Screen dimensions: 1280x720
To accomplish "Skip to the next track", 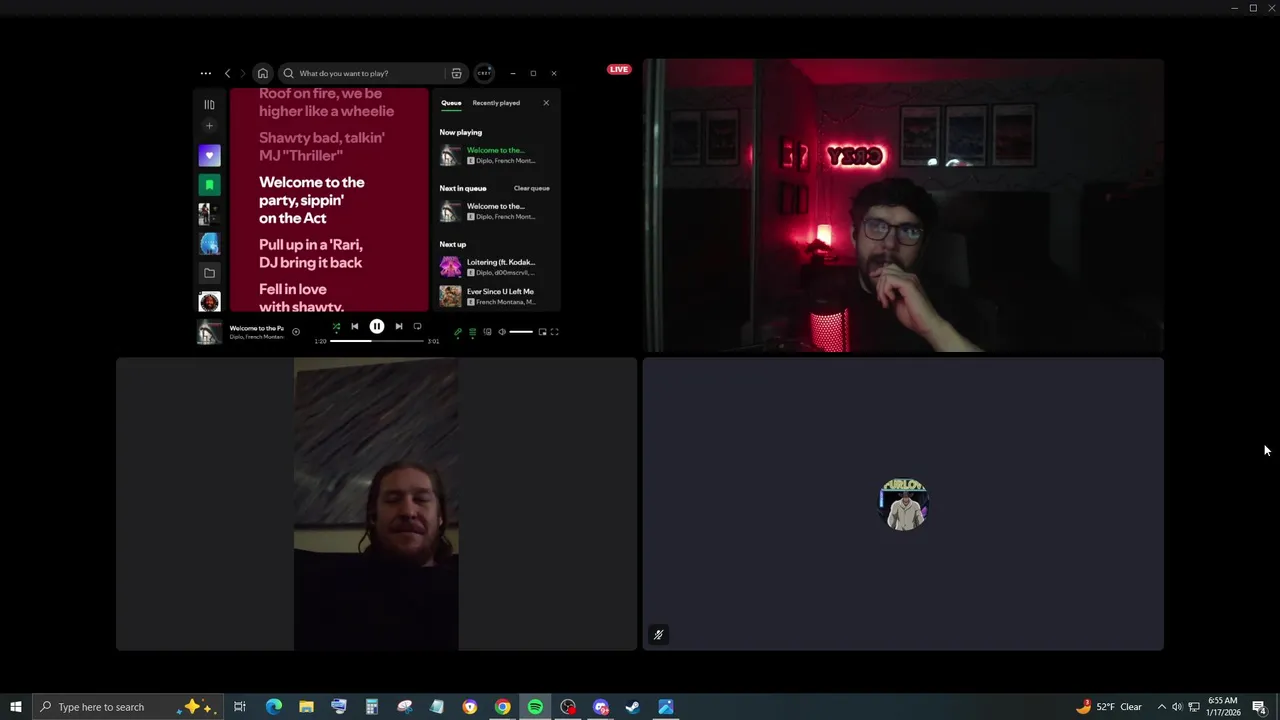I will pos(399,326).
